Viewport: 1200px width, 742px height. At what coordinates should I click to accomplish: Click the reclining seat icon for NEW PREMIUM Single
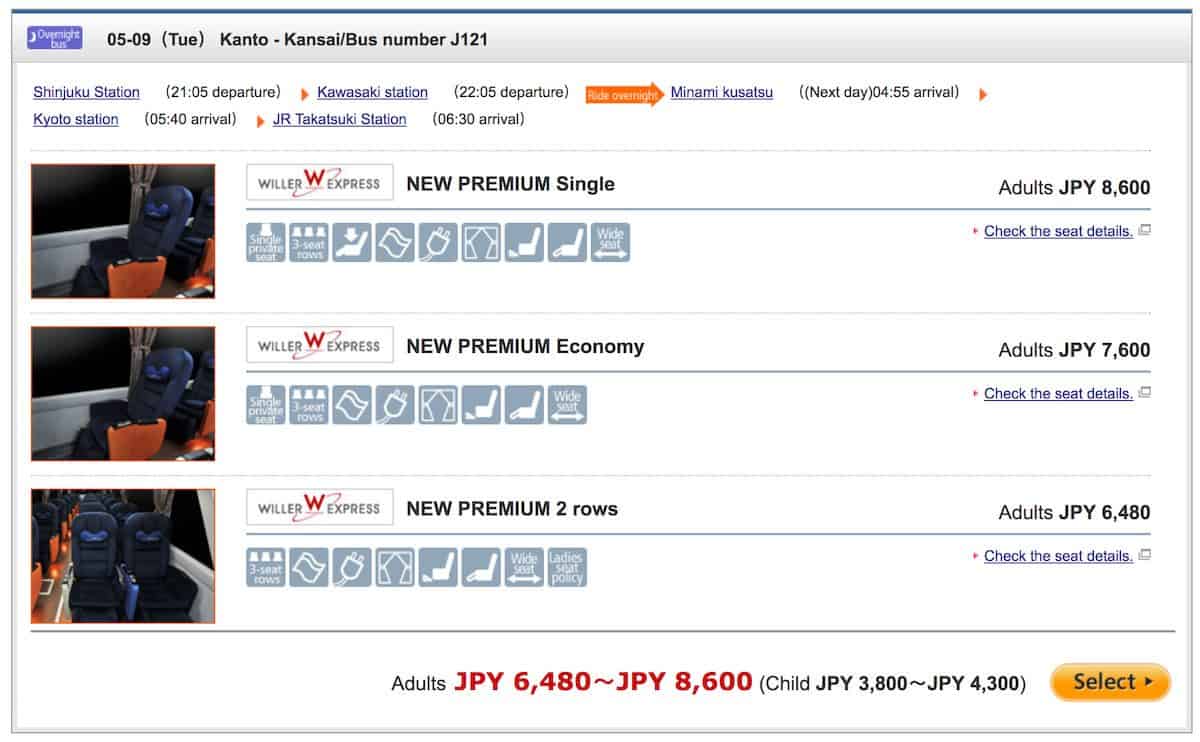pos(351,242)
